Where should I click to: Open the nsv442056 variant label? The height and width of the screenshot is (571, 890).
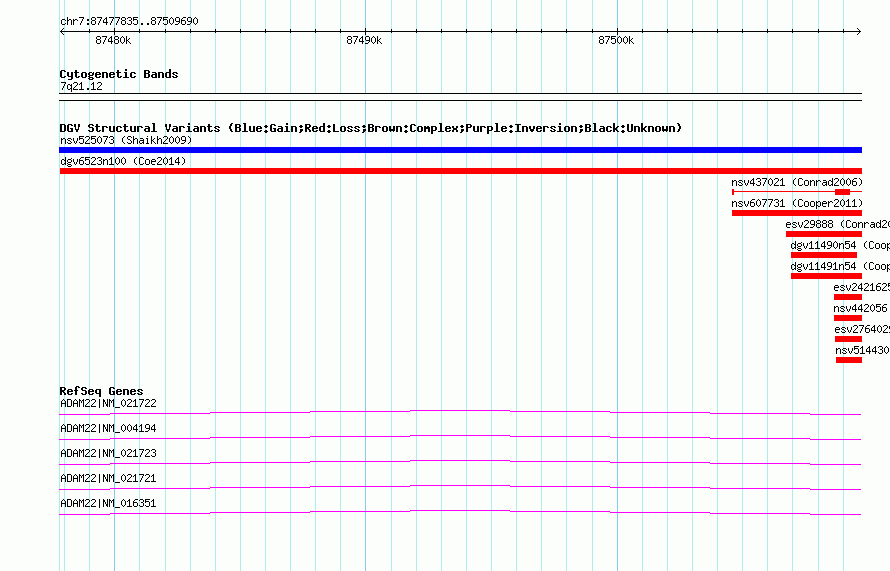[860, 308]
